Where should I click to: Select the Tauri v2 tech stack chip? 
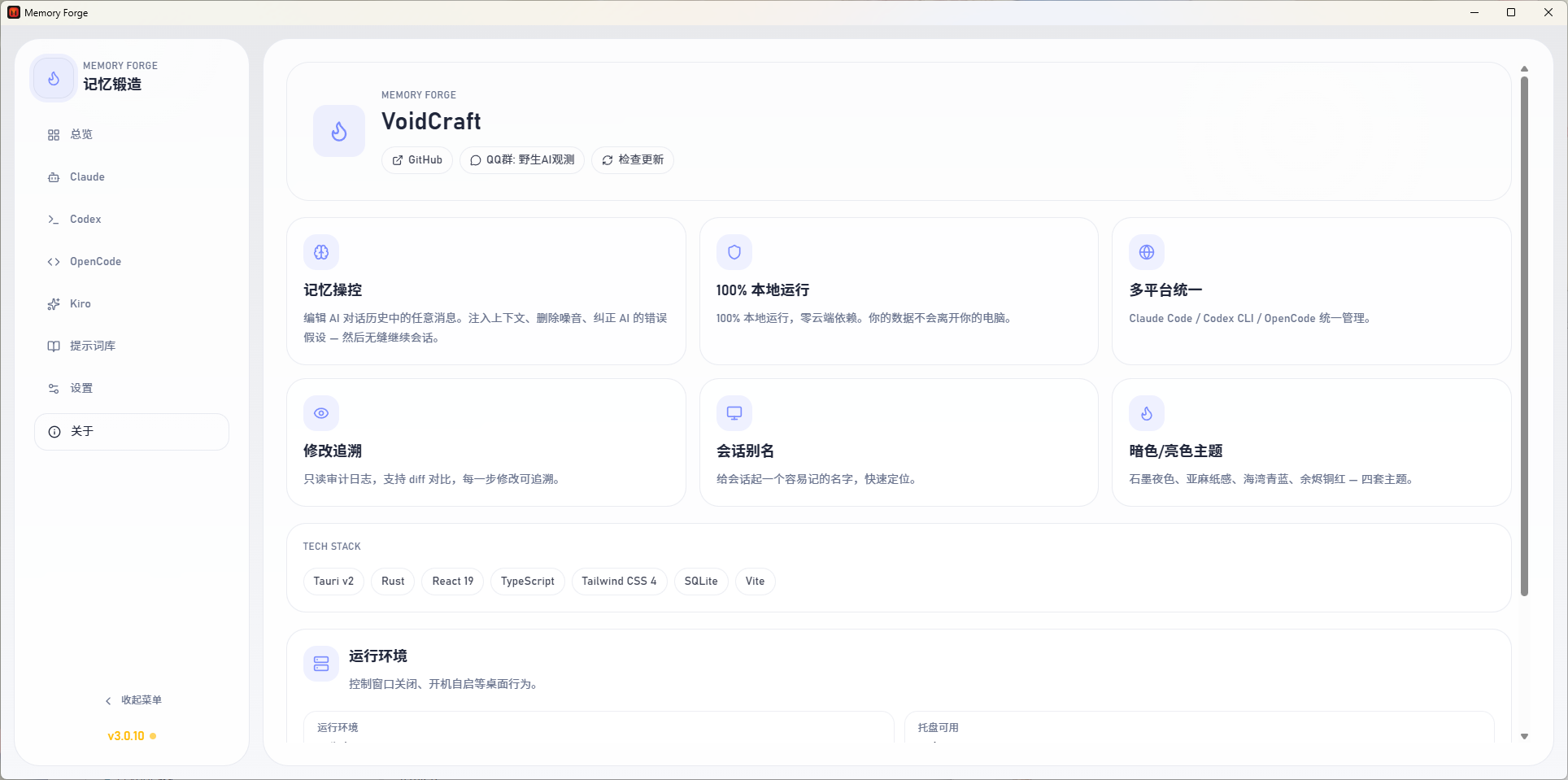point(333,582)
